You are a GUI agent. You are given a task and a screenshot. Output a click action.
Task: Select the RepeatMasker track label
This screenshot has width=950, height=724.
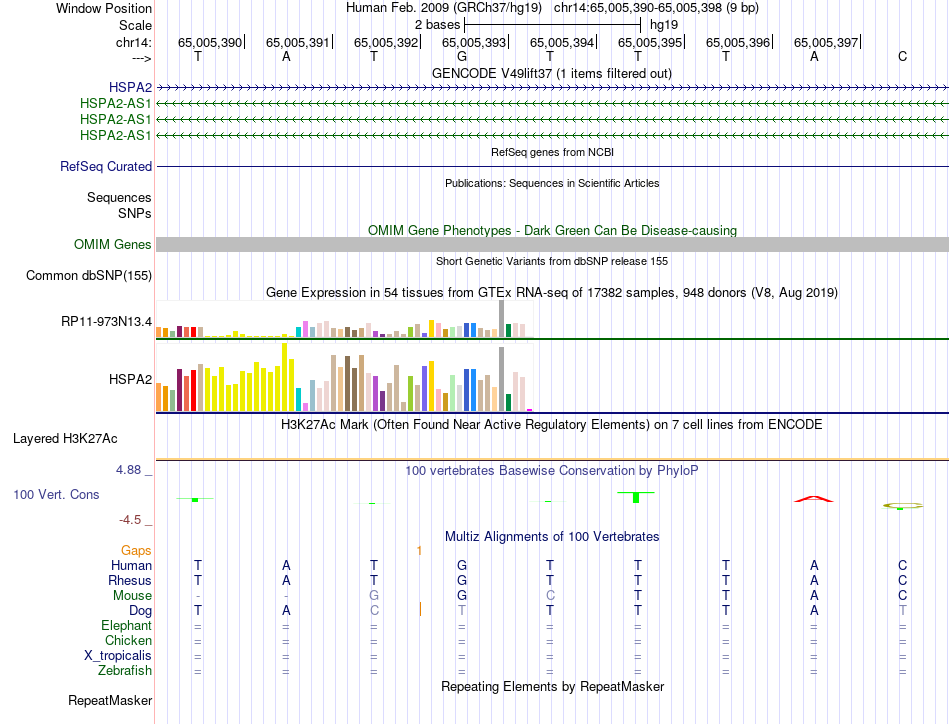(x=110, y=700)
